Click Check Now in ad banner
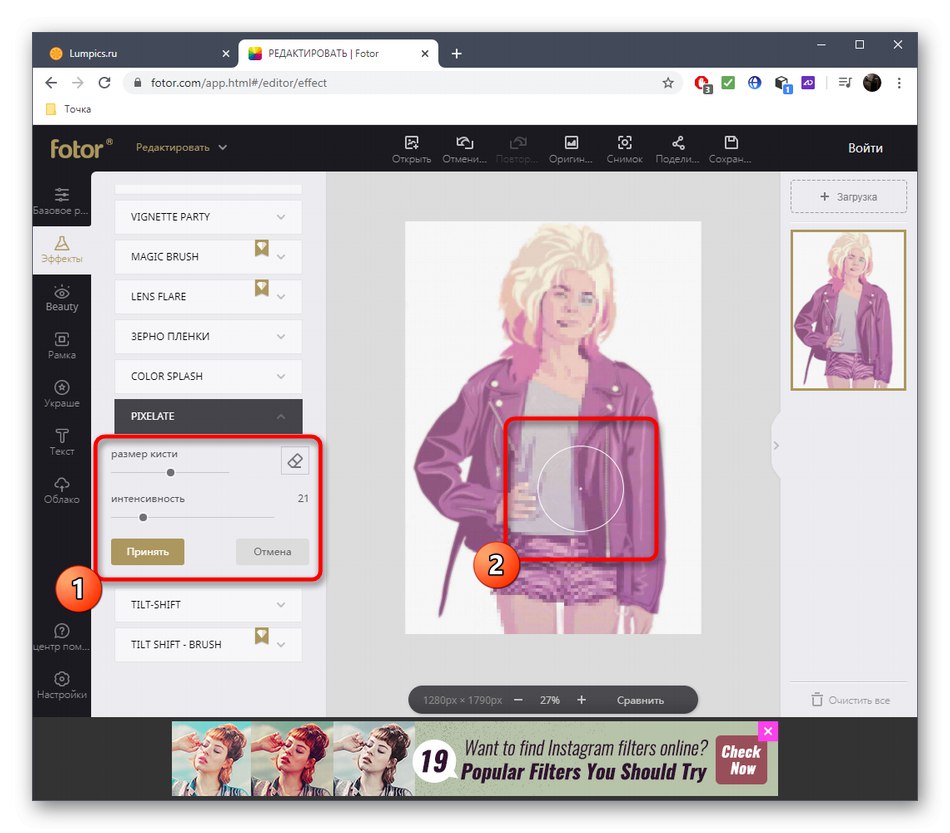The image size is (950, 833). coord(741,760)
